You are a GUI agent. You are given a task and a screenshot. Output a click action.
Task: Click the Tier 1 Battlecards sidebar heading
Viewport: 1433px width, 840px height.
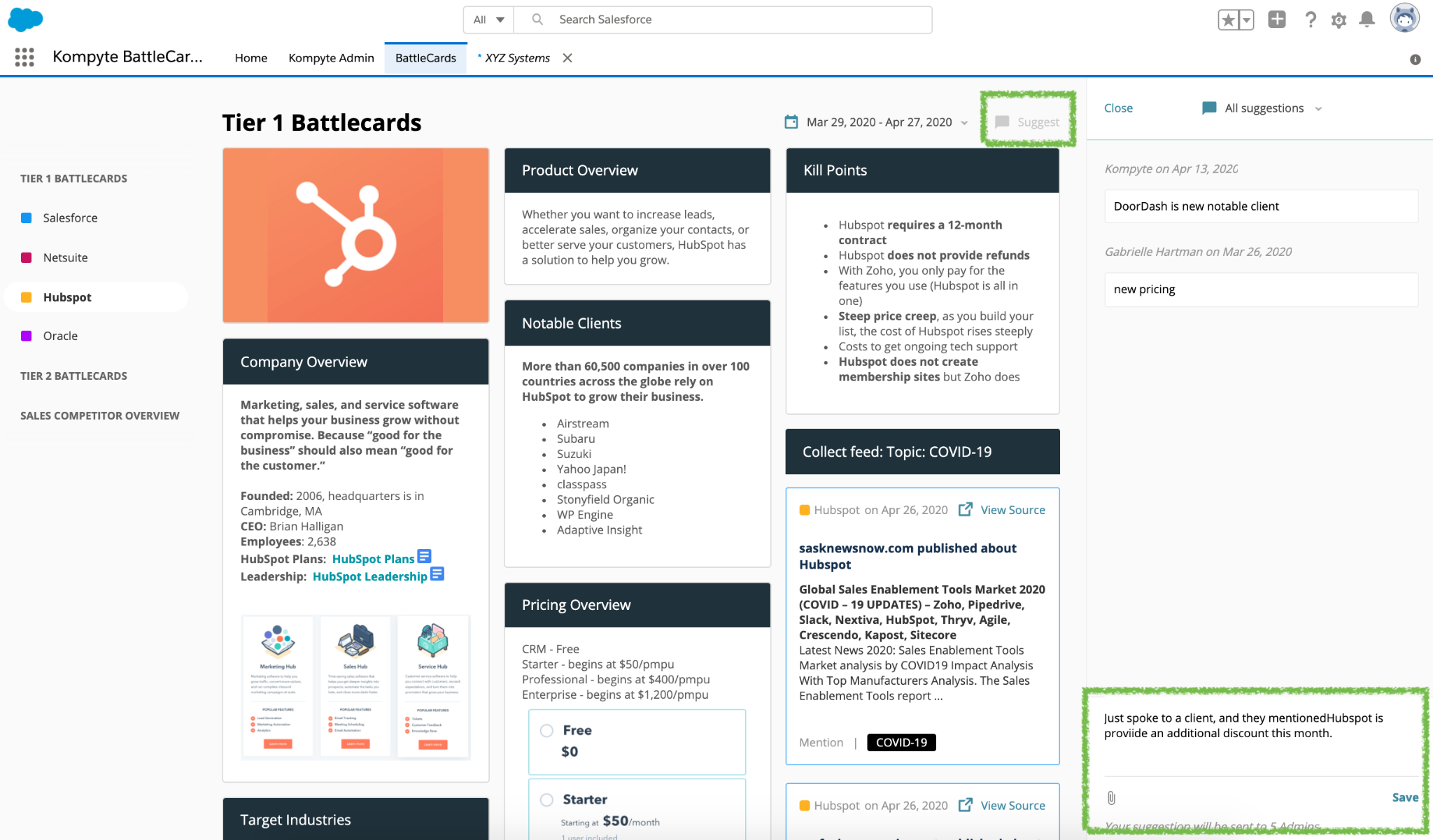pyautogui.click(x=73, y=178)
